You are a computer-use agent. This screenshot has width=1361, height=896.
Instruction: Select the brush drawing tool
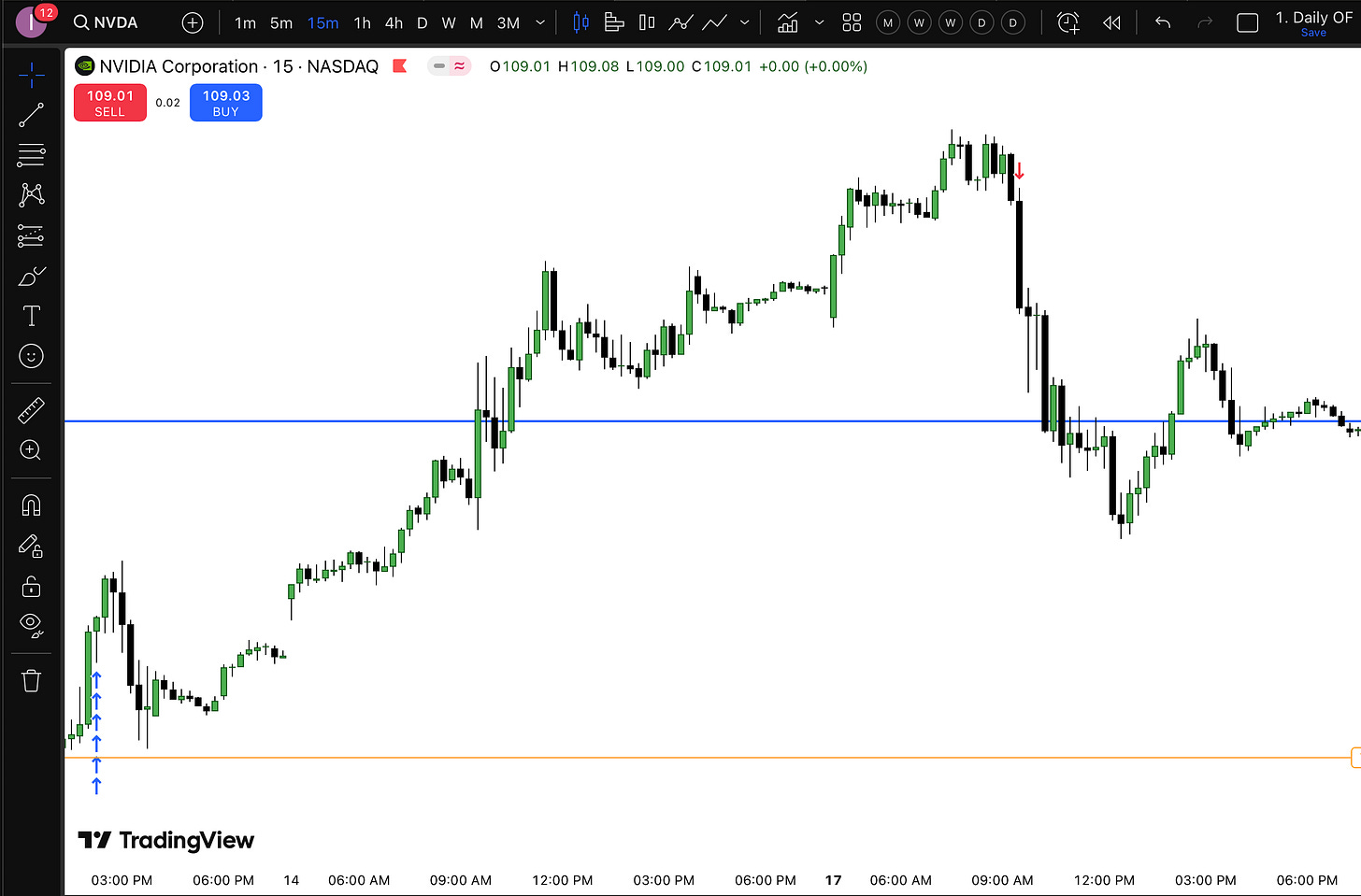pyautogui.click(x=31, y=277)
